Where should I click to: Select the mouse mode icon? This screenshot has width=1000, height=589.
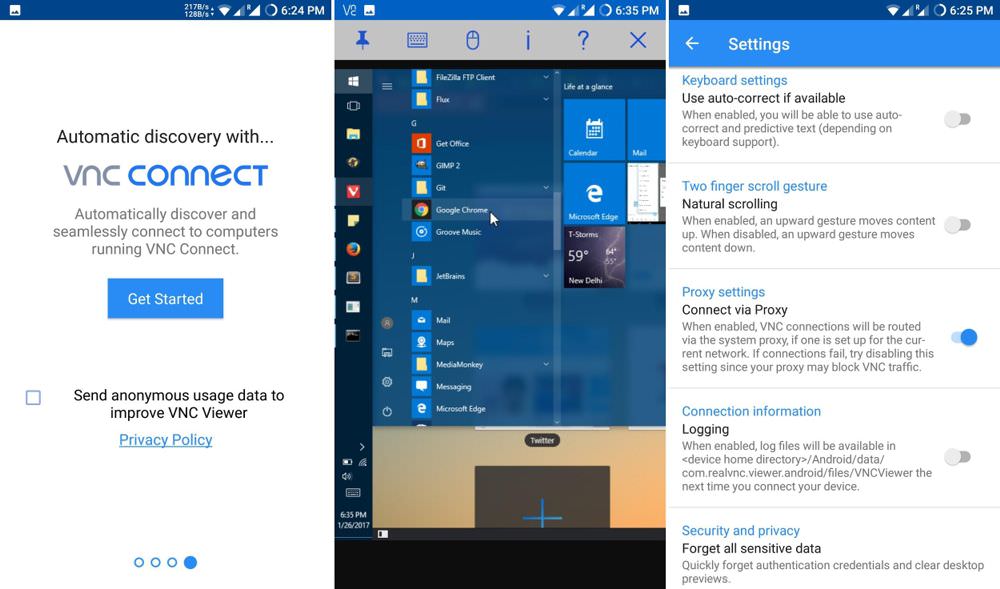[473, 40]
